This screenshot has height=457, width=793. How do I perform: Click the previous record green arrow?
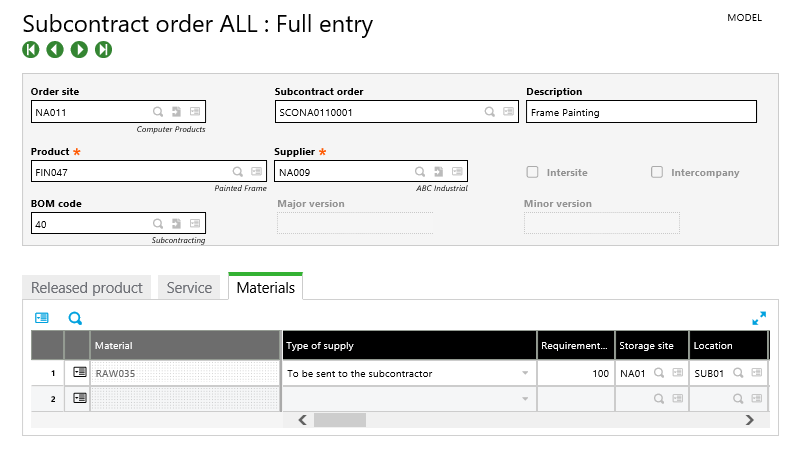click(55, 49)
